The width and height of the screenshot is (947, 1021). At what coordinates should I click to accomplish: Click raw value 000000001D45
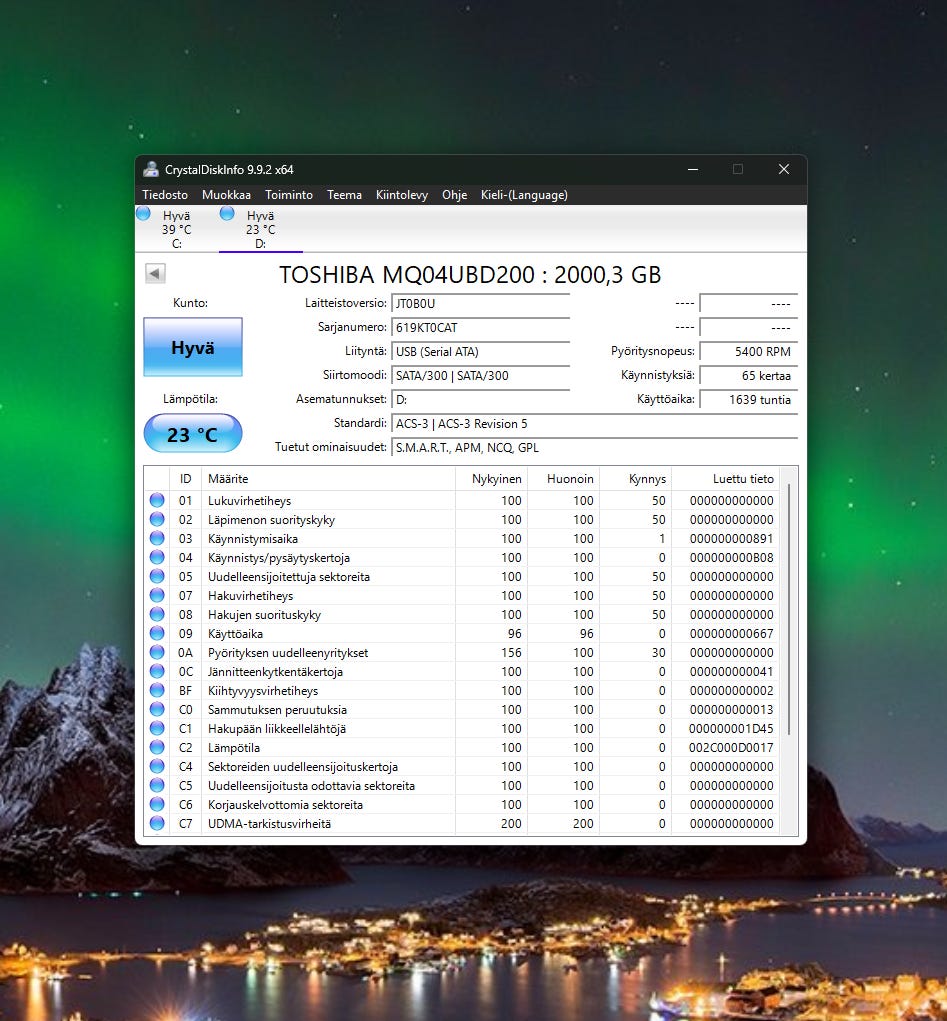pos(731,729)
